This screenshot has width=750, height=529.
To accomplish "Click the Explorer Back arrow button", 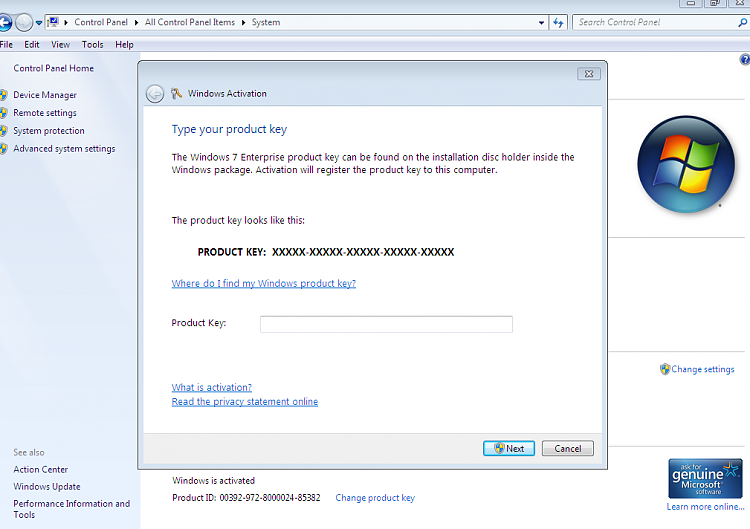I will (4, 22).
